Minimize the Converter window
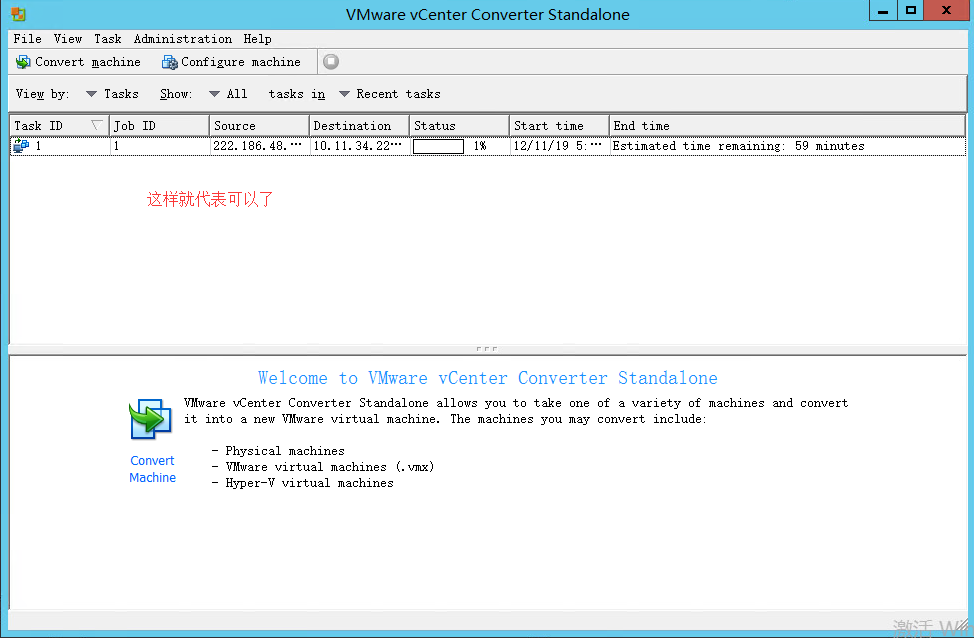The width and height of the screenshot is (974, 638). [883, 11]
